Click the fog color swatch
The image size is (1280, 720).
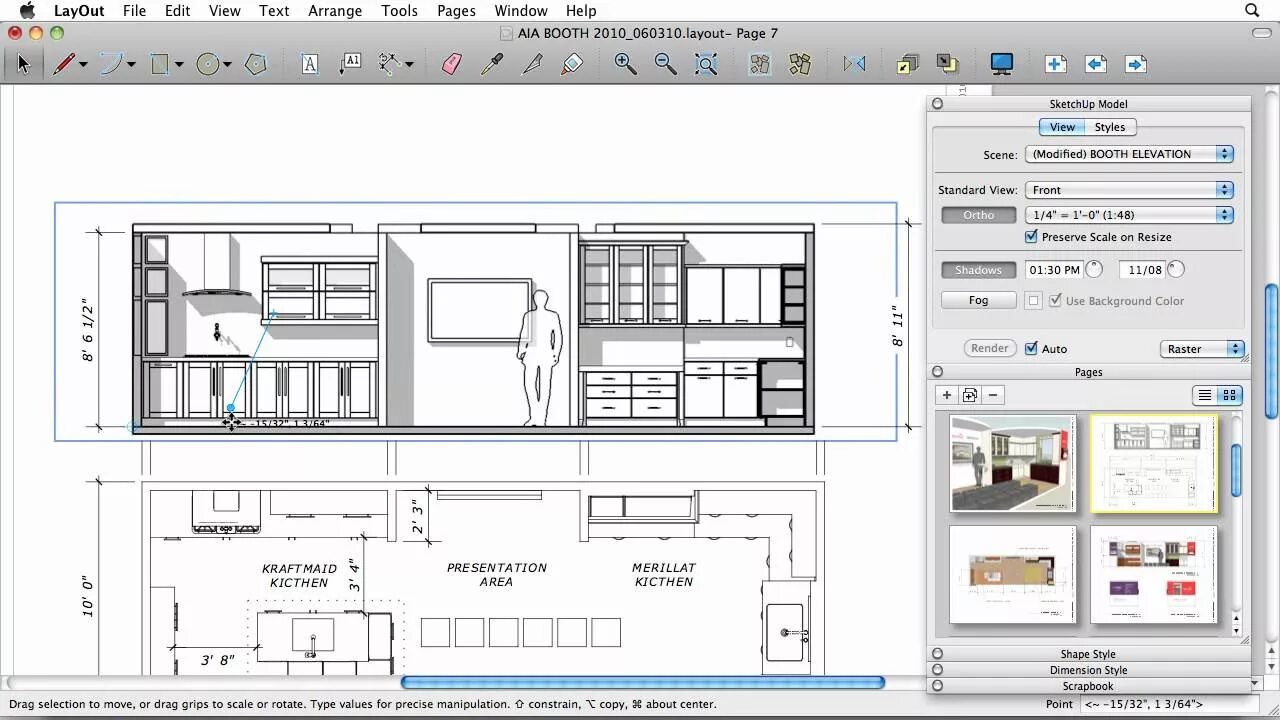(1033, 300)
